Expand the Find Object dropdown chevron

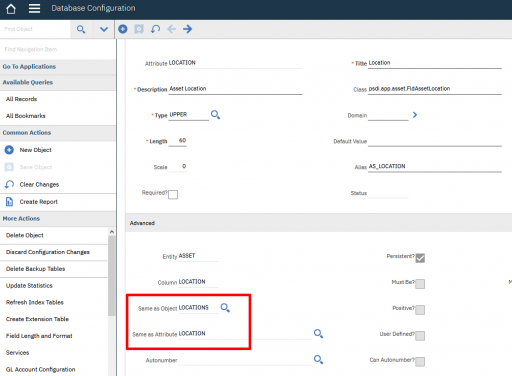tap(104, 29)
